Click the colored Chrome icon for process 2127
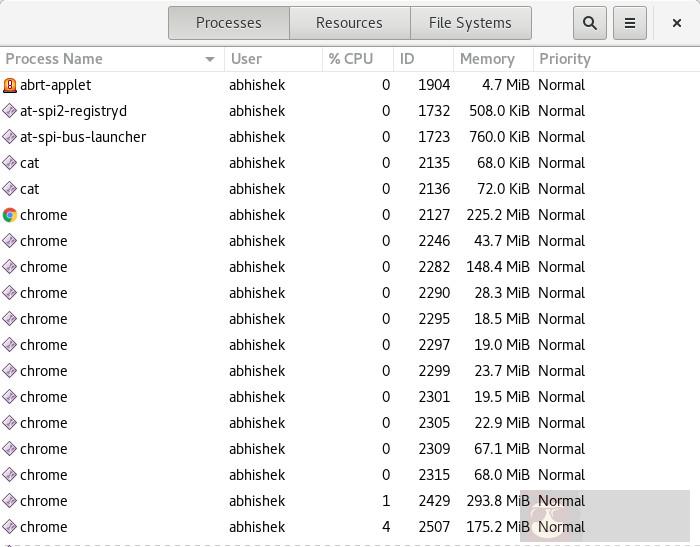The image size is (700, 547). coord(10,215)
